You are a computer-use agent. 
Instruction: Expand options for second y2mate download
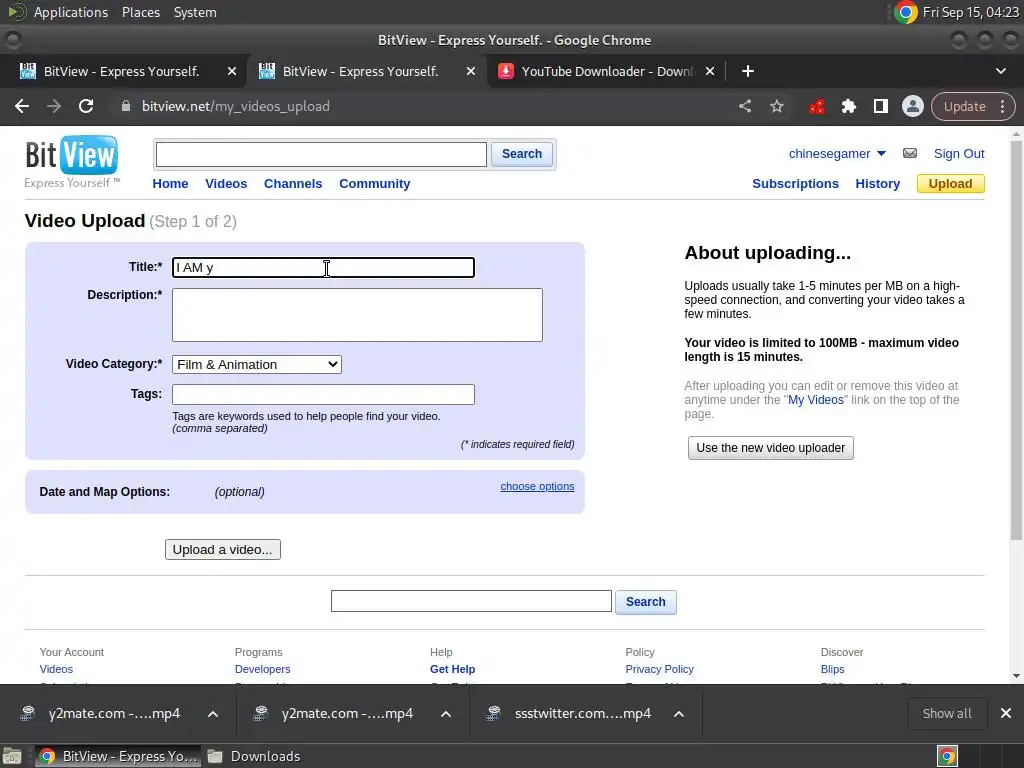(446, 714)
